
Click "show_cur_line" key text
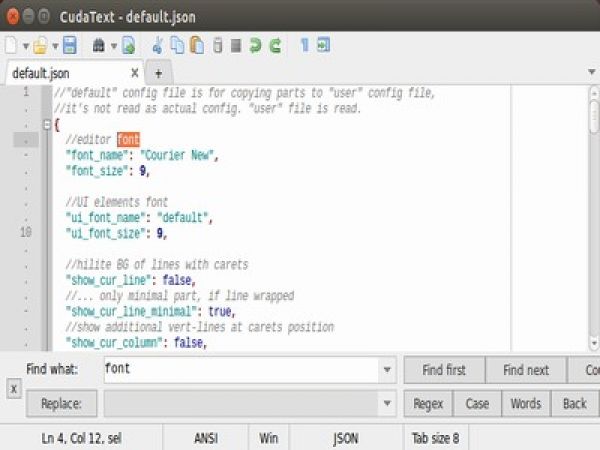(108, 280)
